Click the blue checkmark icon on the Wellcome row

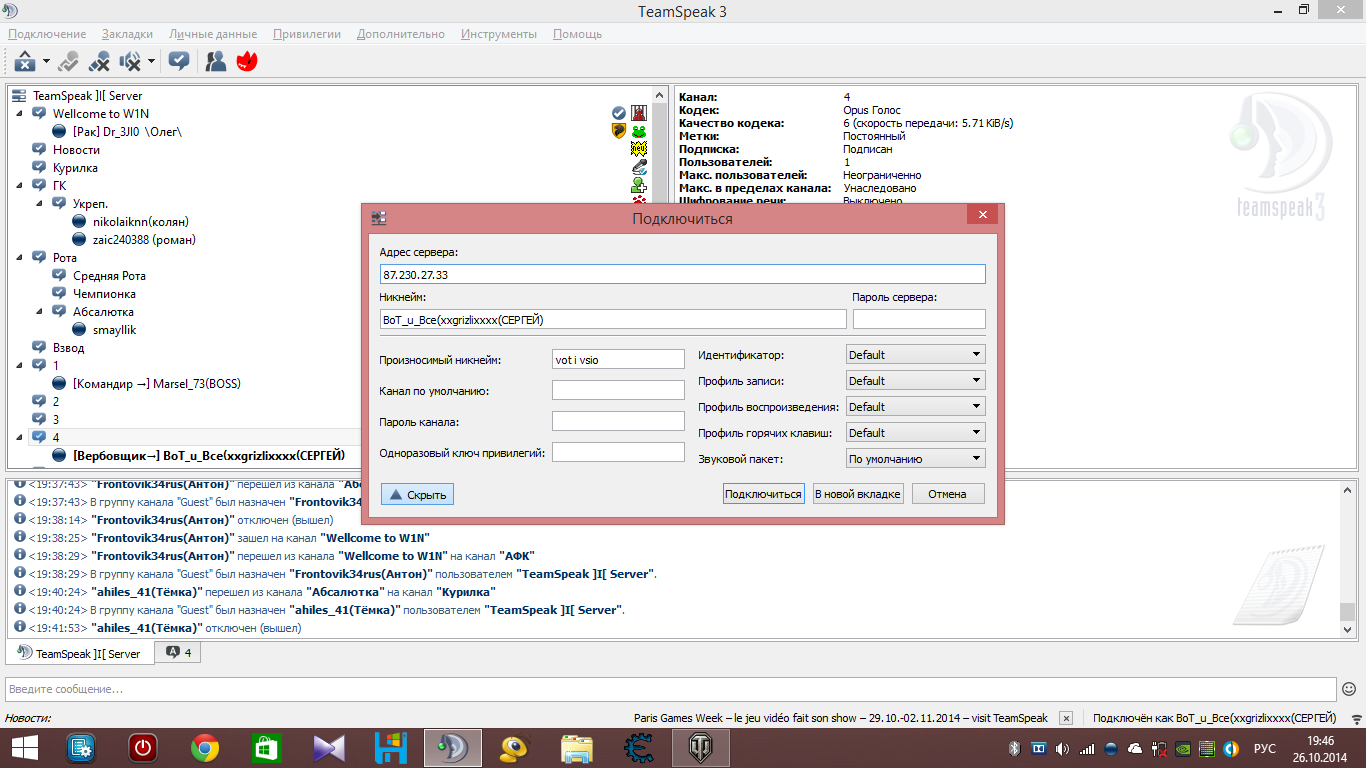[619, 113]
